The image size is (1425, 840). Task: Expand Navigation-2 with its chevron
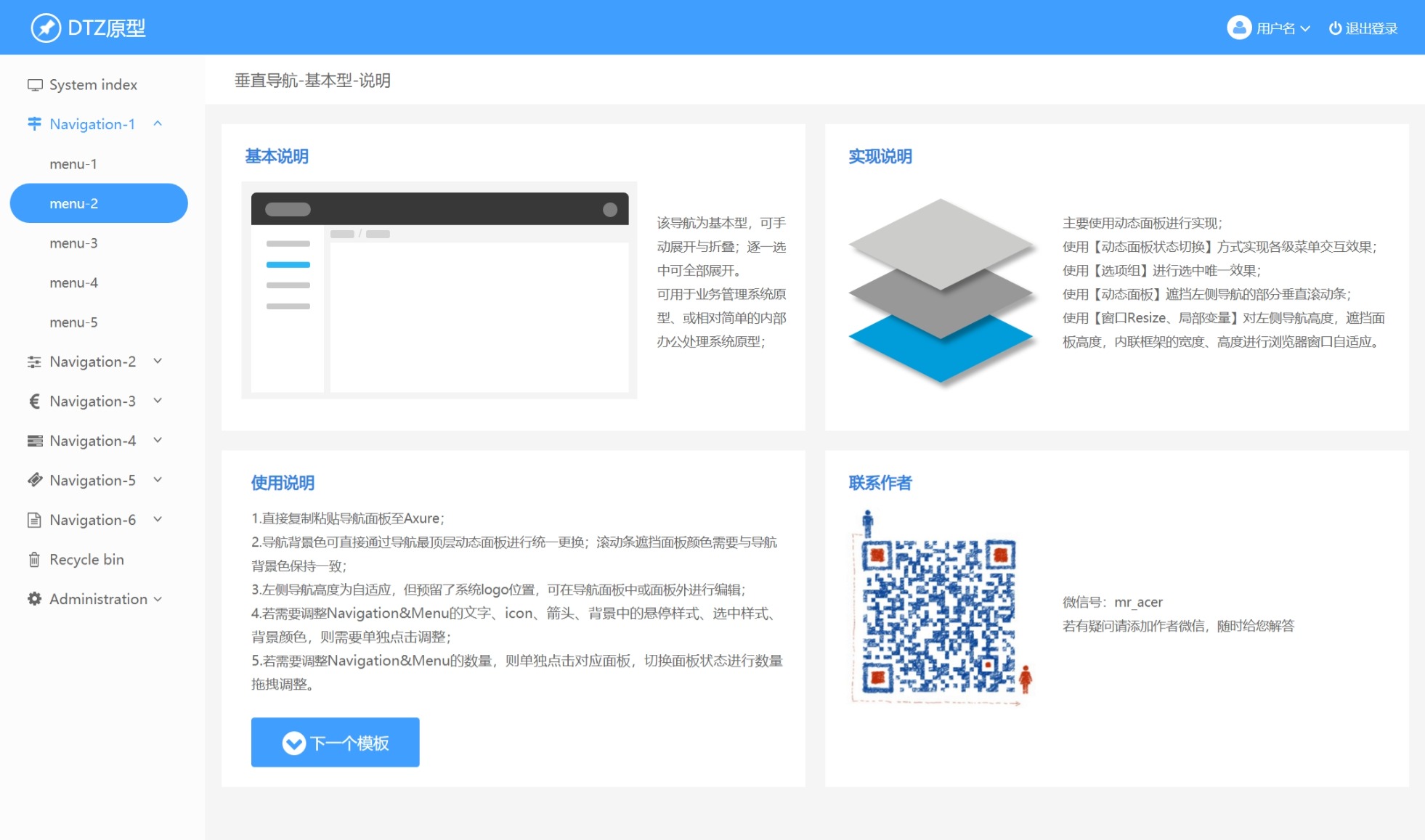click(x=158, y=361)
